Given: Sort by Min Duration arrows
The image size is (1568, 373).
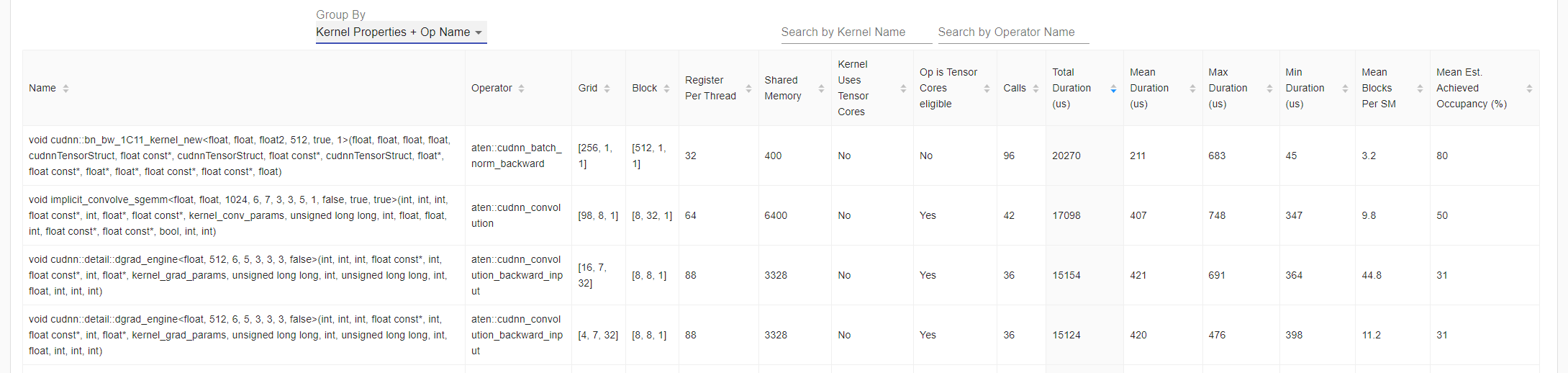Looking at the screenshot, I should (1345, 89).
